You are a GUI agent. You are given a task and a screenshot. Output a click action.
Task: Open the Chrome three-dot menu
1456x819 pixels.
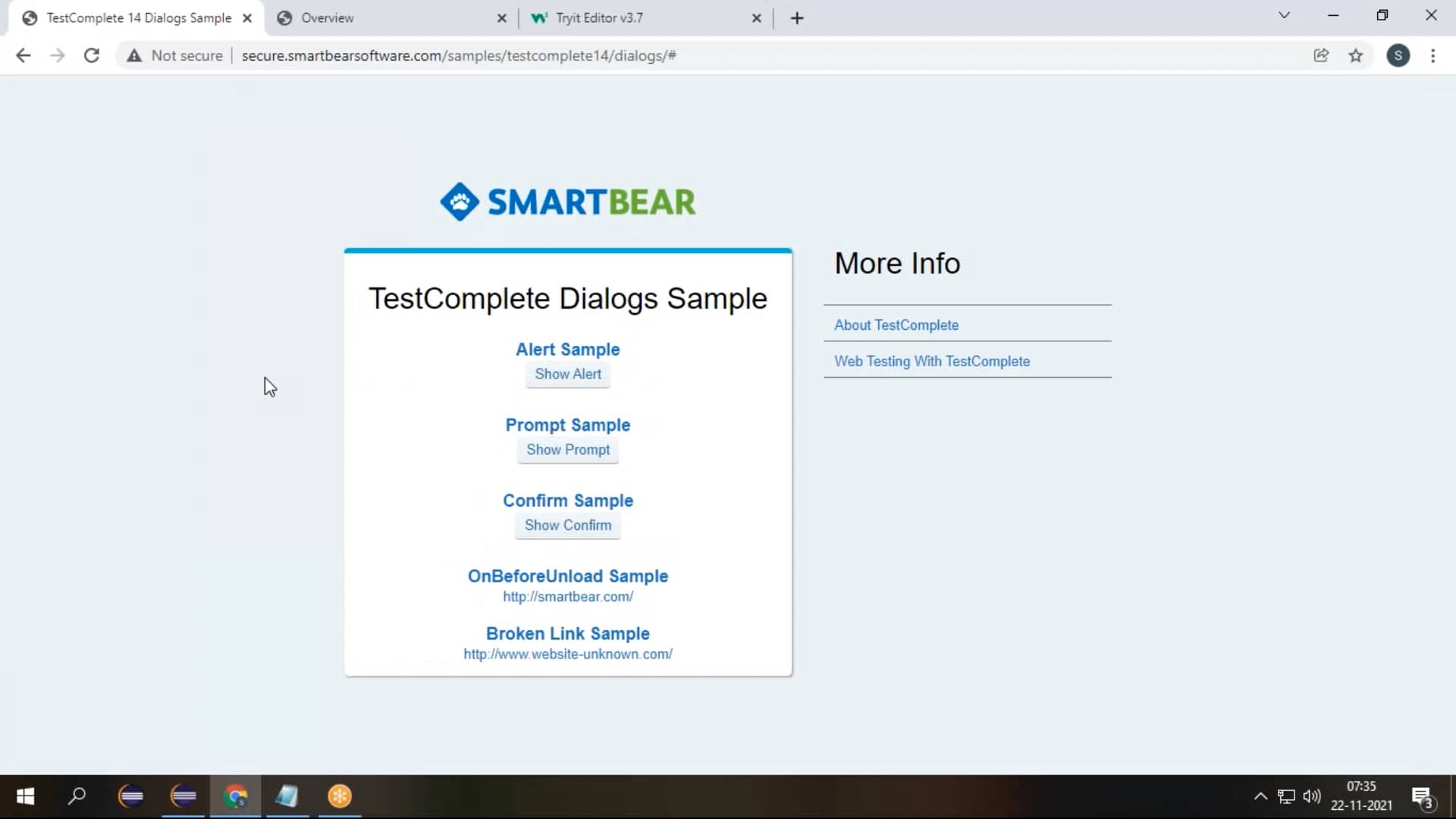point(1433,55)
